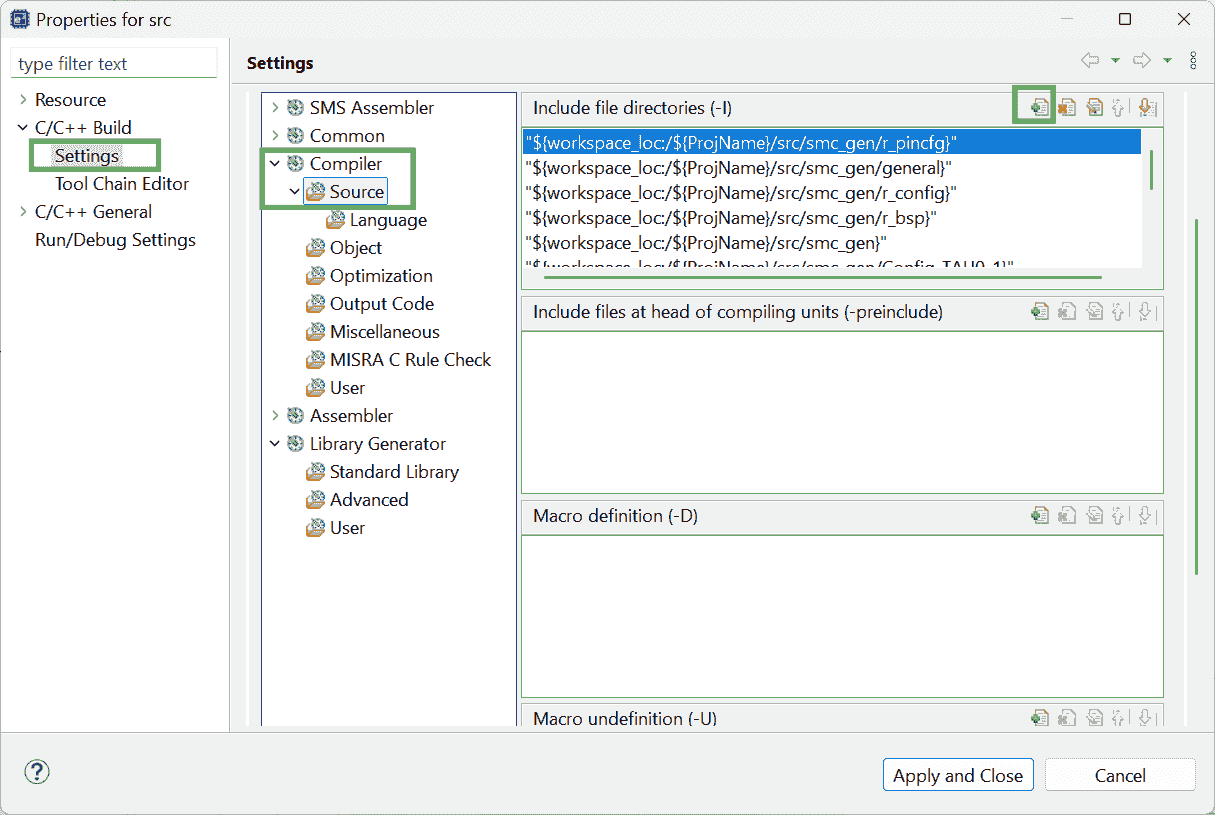This screenshot has width=1215, height=815.
Task: Click the type filter text field
Action: (113, 64)
